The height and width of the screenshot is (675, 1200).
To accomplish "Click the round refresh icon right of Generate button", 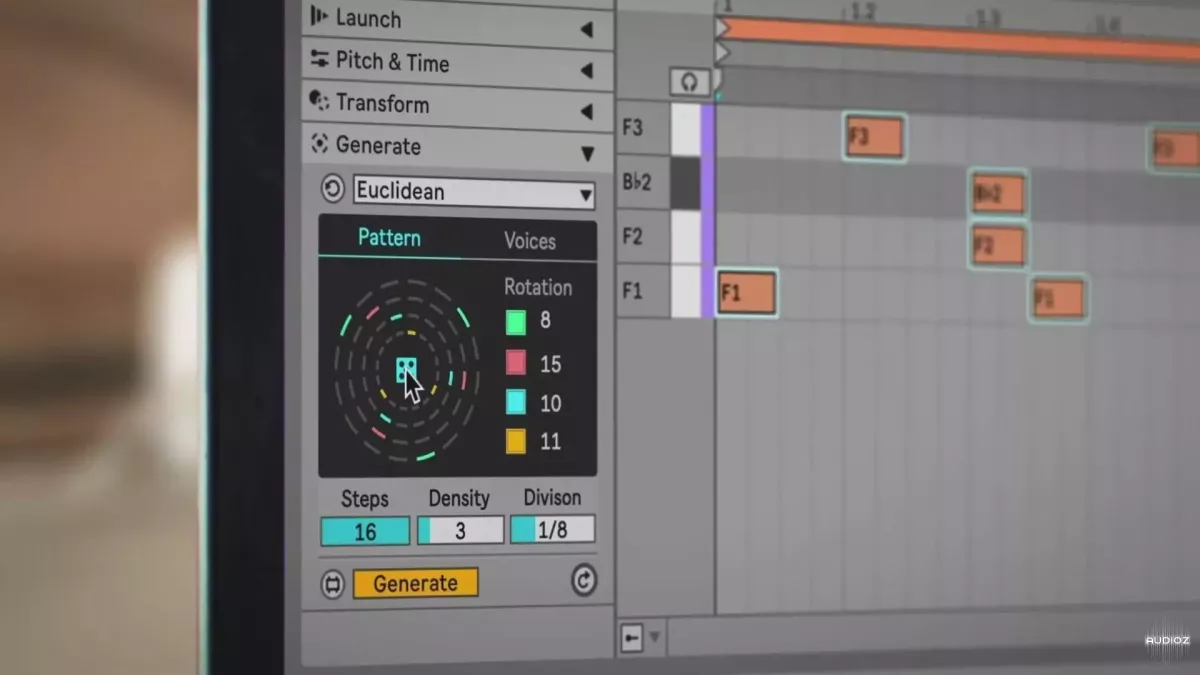I will [x=584, y=579].
